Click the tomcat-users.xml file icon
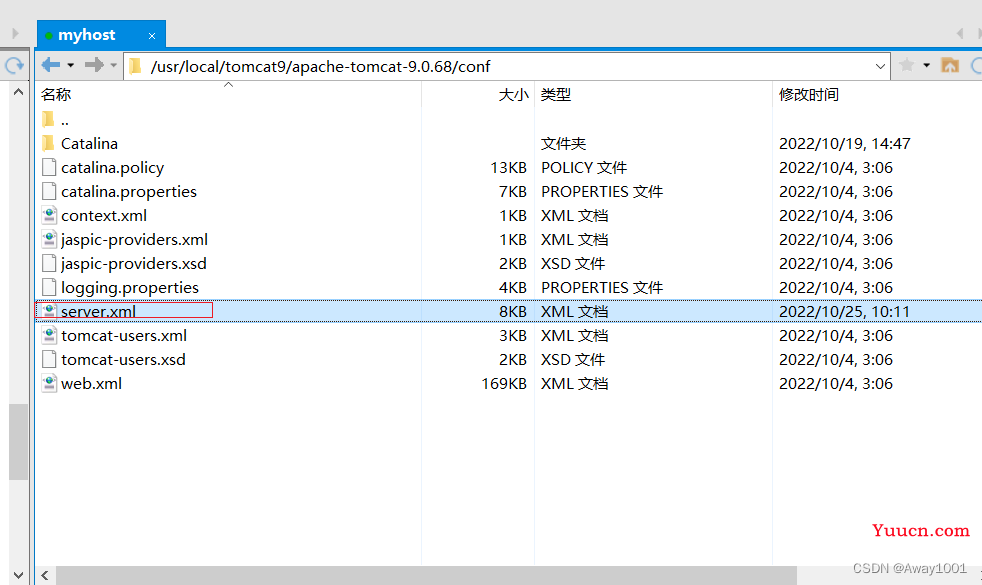The image size is (982, 585). click(x=49, y=335)
